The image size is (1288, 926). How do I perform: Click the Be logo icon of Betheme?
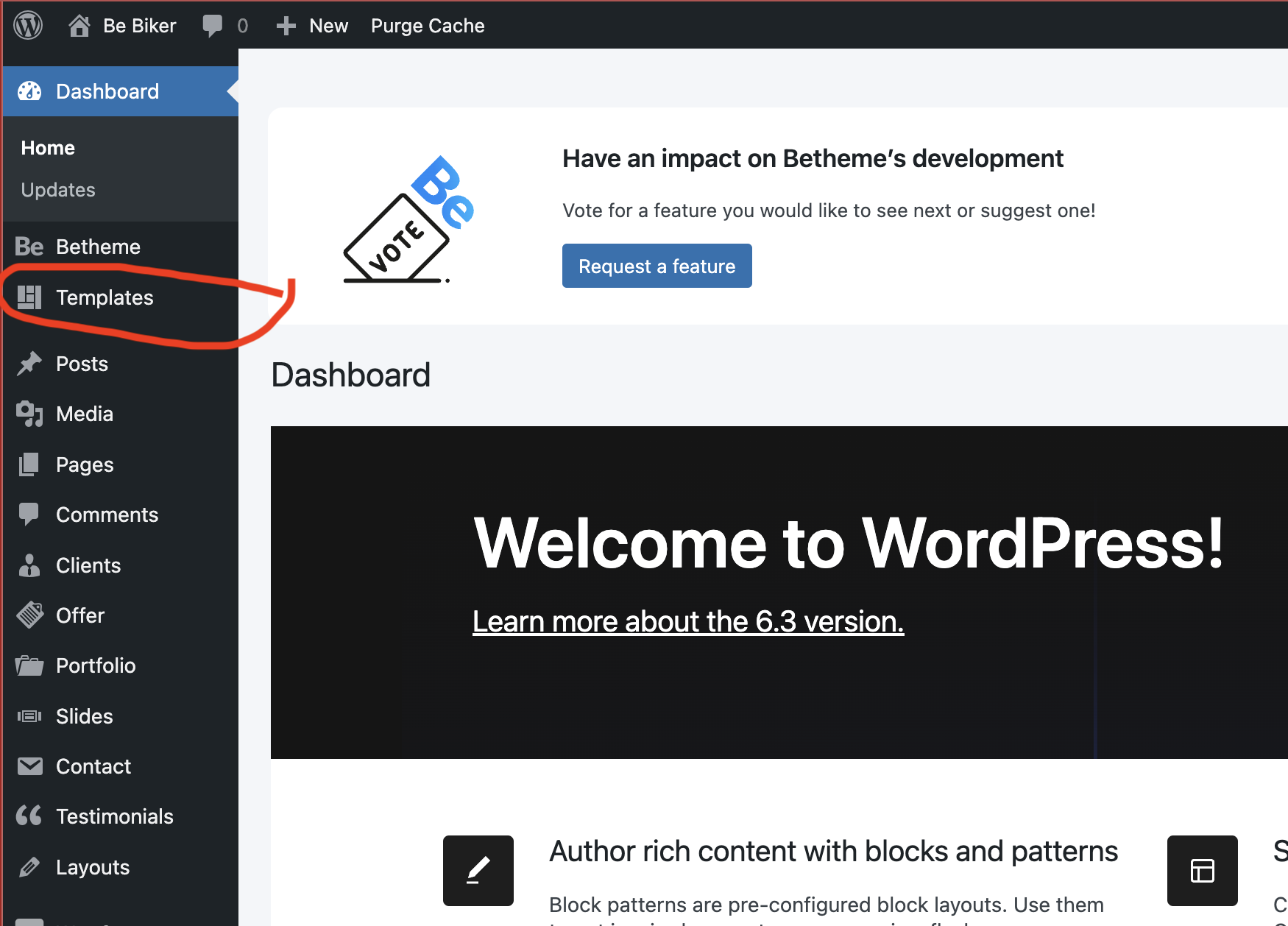click(x=29, y=247)
